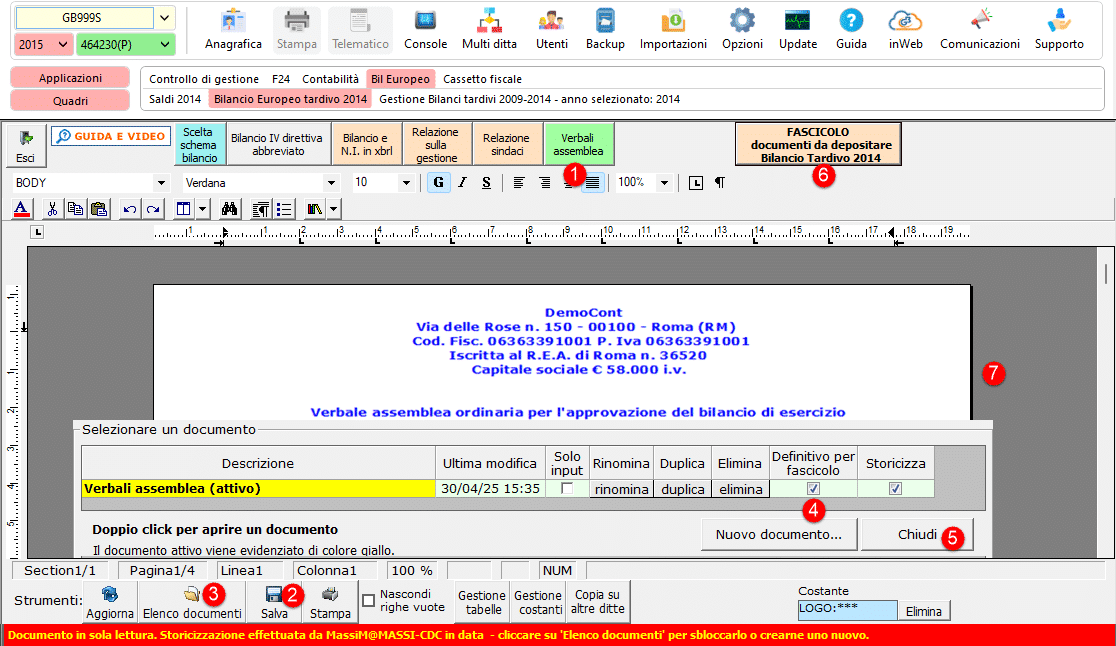This screenshot has height=646, width=1116.
Task: Open the font size dropdown
Action: tap(405, 183)
